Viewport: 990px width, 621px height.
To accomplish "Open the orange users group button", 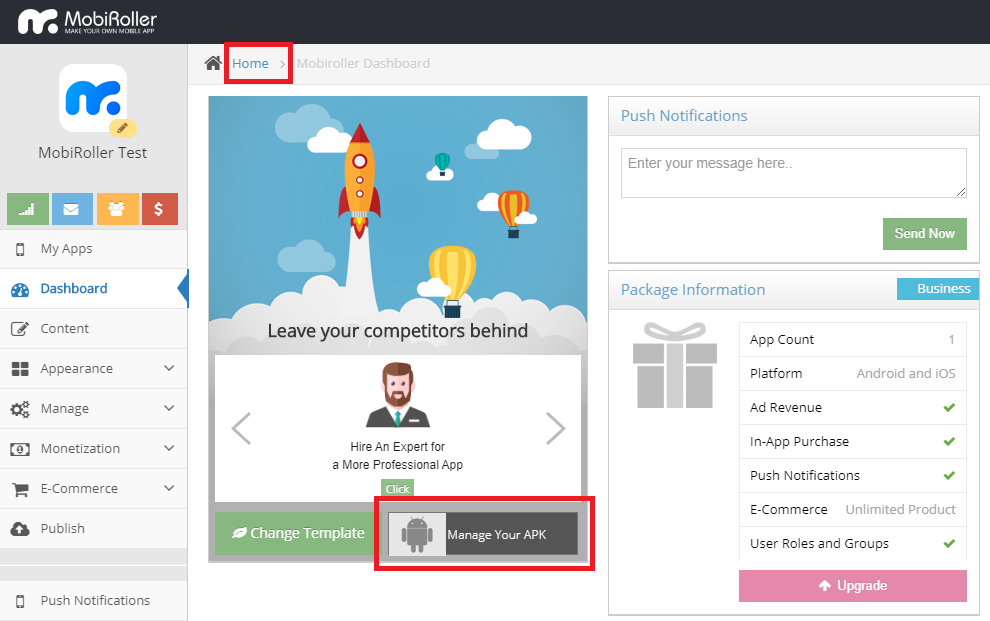I will 117,209.
